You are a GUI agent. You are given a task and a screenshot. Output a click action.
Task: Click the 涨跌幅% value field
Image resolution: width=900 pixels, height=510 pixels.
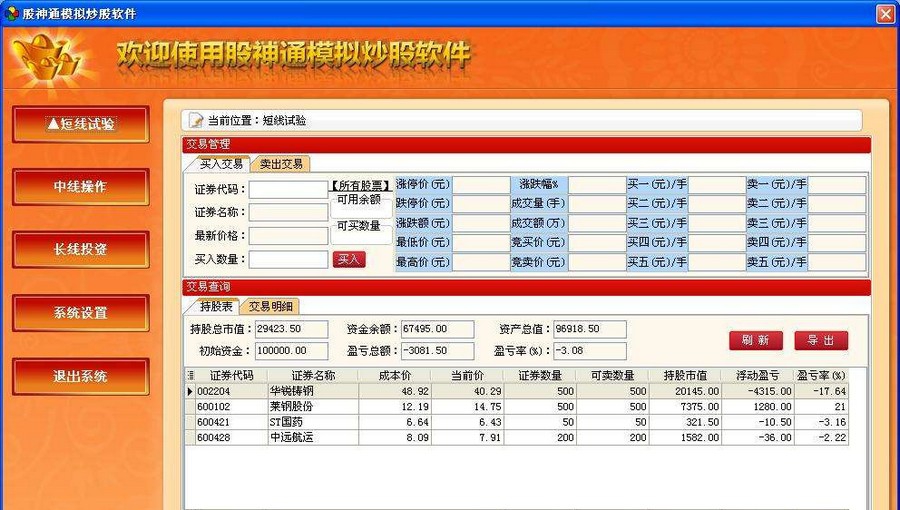[x=597, y=185]
